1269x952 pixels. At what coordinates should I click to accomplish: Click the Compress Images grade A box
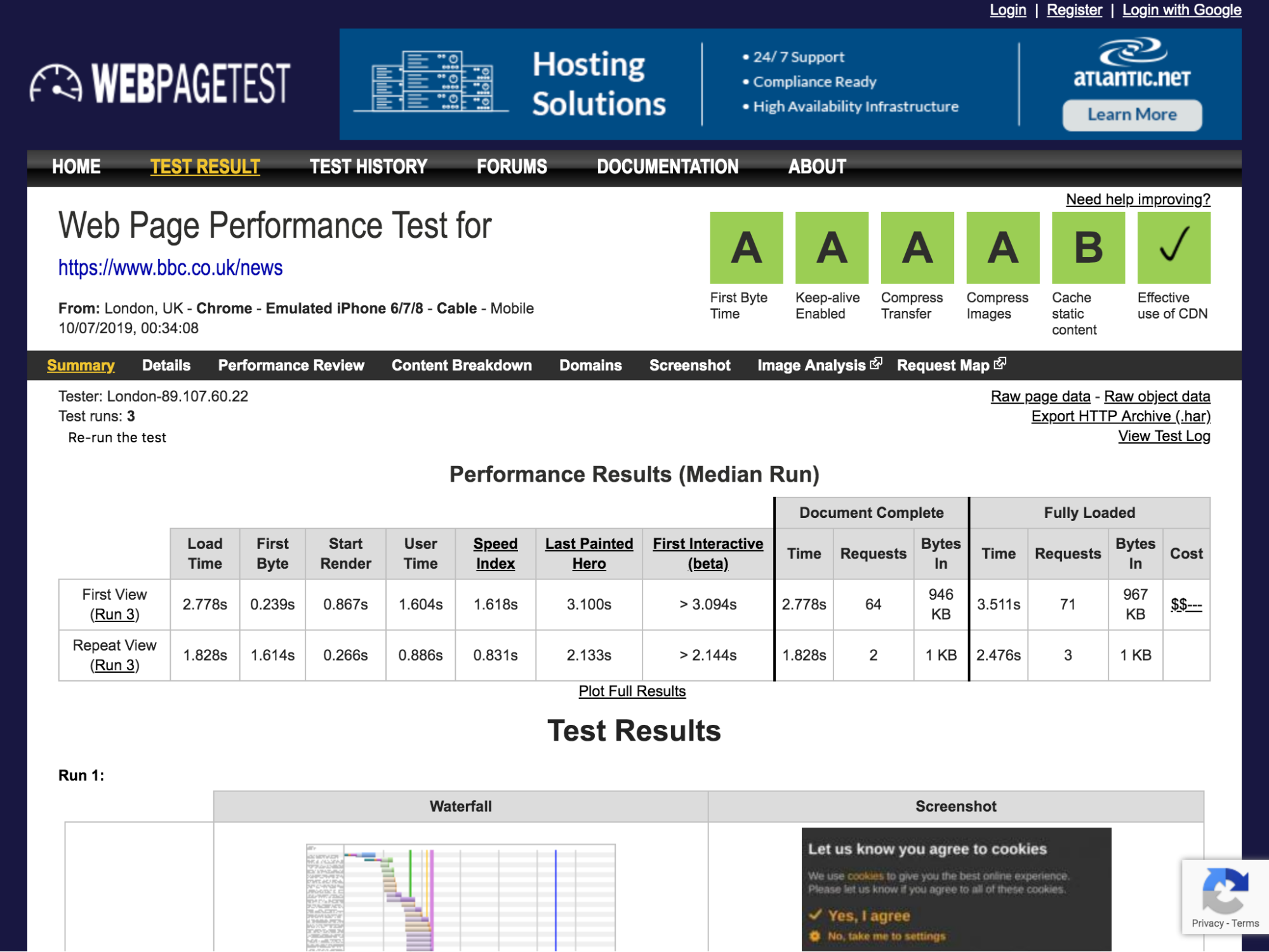1002,248
